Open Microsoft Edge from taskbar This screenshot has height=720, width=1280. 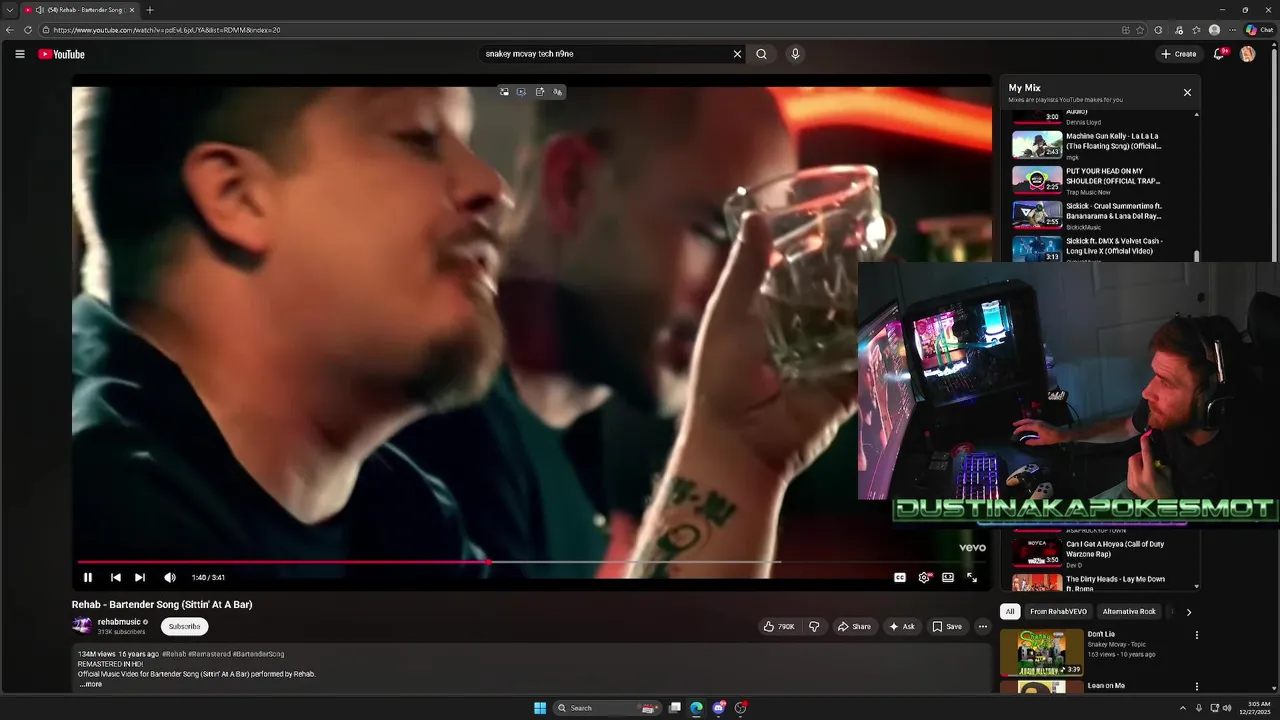[696, 708]
